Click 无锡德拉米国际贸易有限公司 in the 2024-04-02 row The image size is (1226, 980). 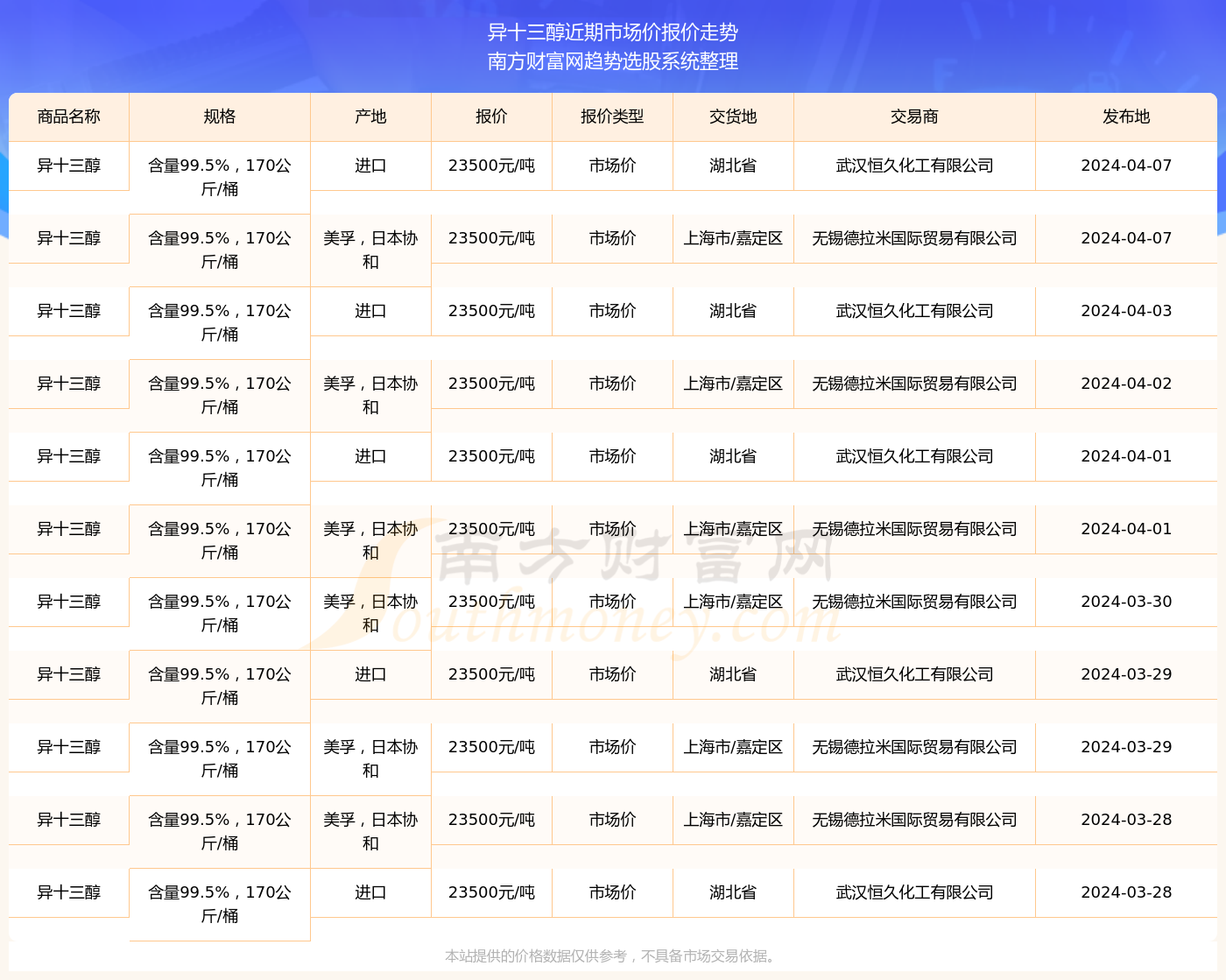click(914, 384)
